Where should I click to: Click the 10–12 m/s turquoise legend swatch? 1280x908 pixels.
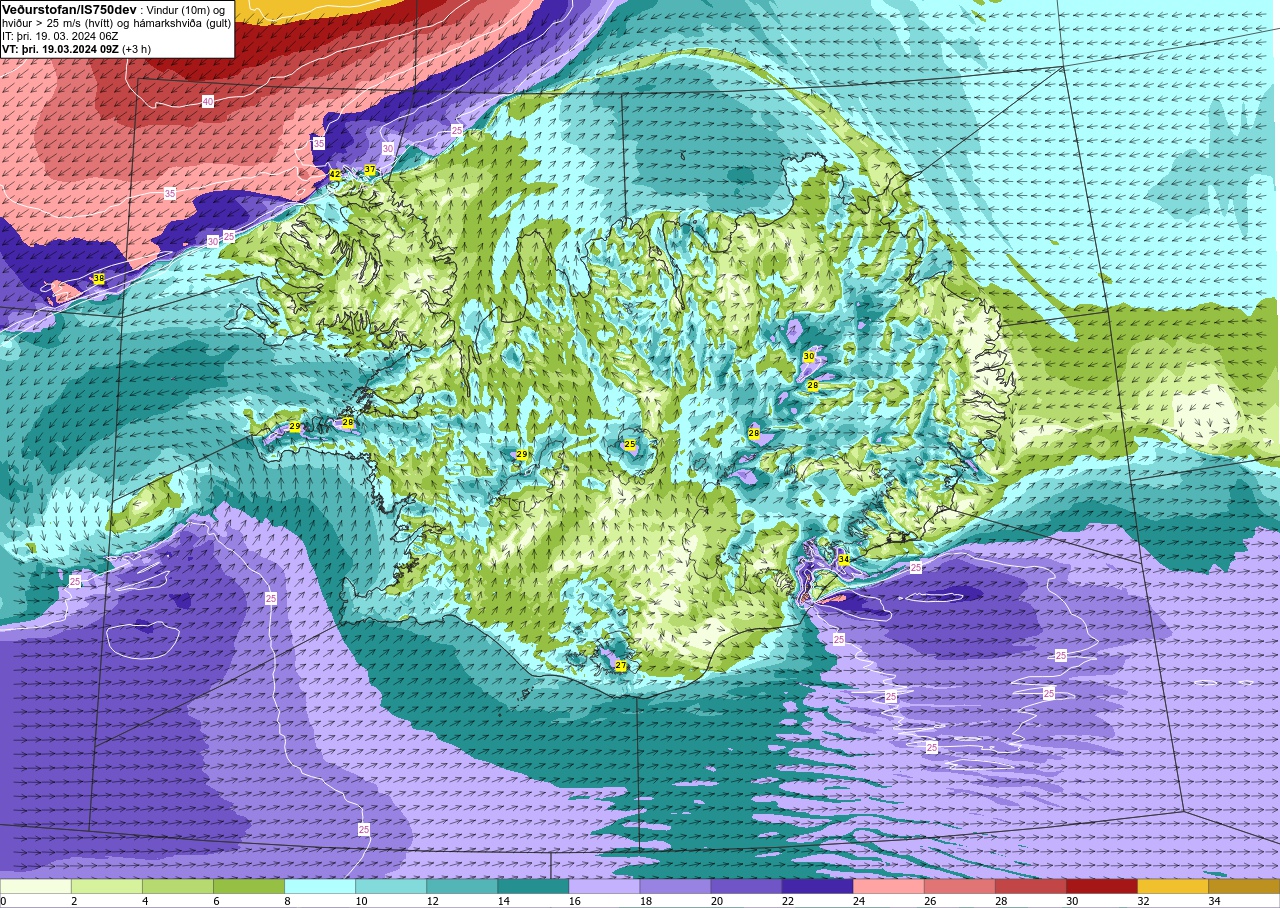click(391, 886)
